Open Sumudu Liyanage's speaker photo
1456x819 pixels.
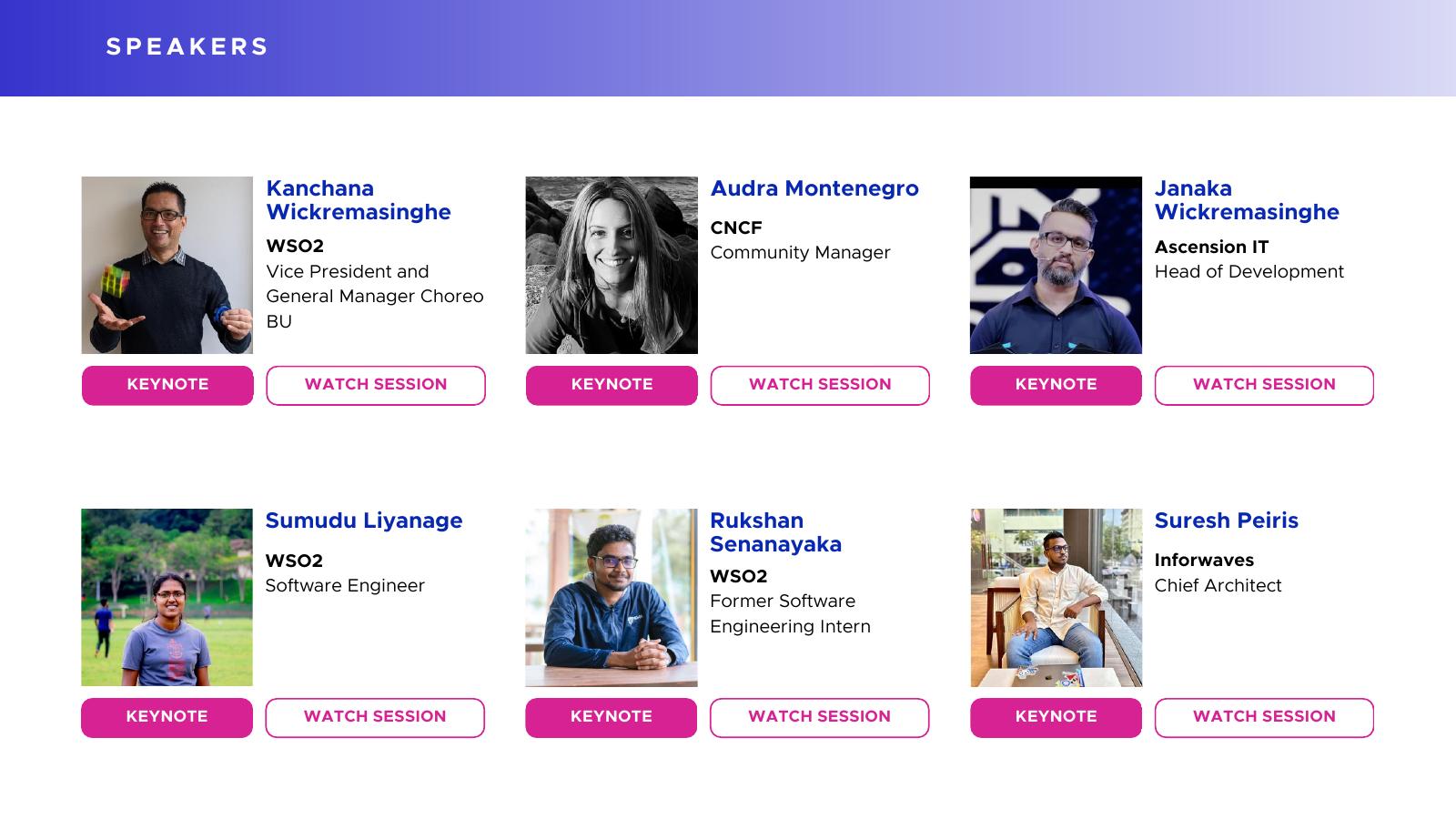coord(167,597)
